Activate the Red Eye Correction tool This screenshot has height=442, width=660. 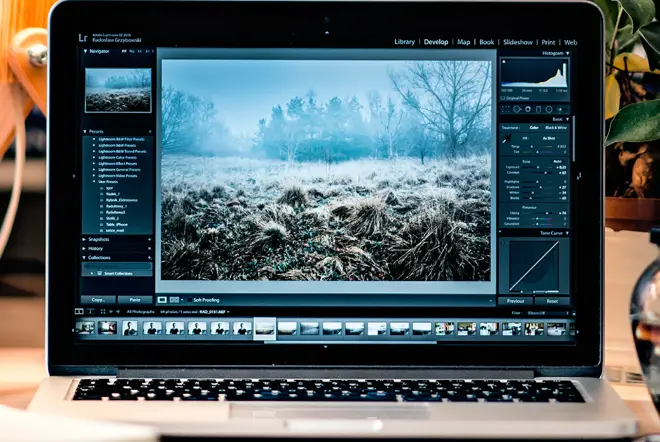point(527,109)
